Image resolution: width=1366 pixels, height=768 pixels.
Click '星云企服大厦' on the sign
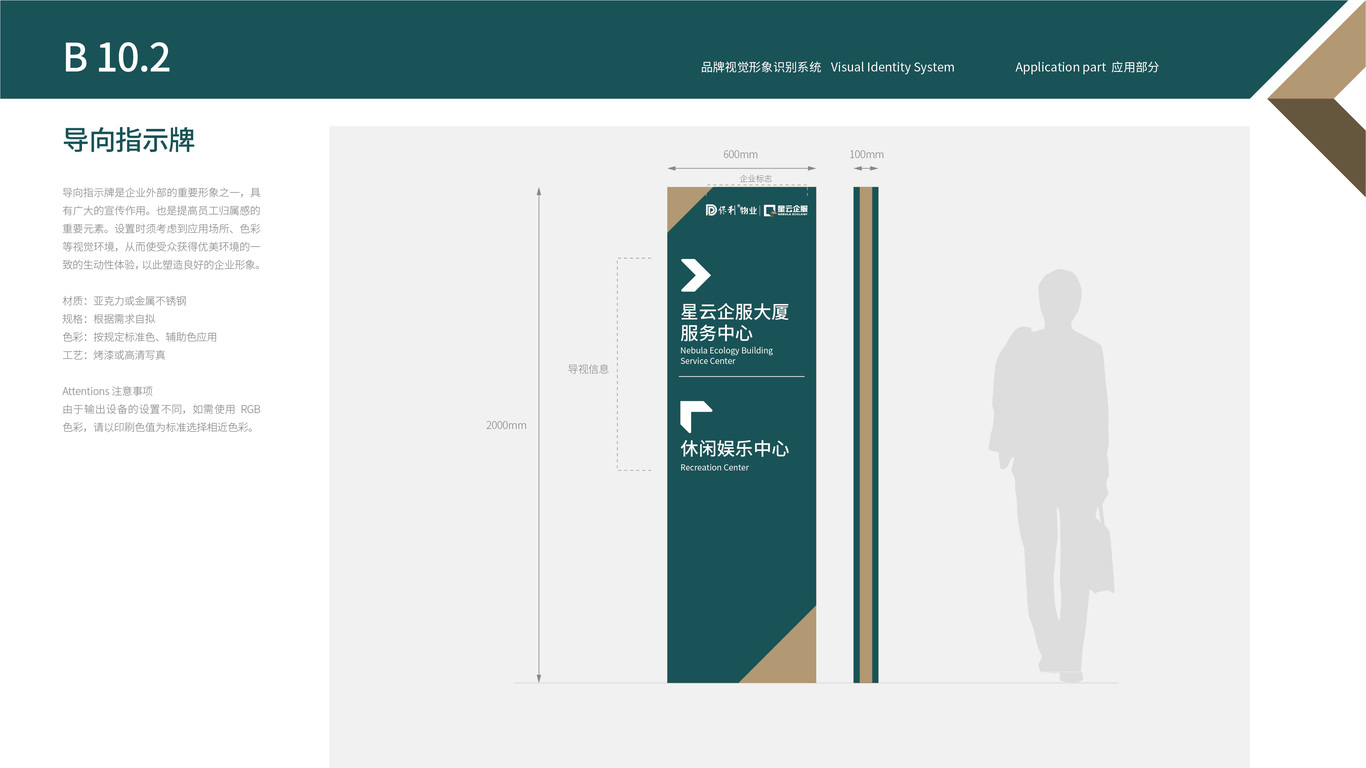pos(735,312)
